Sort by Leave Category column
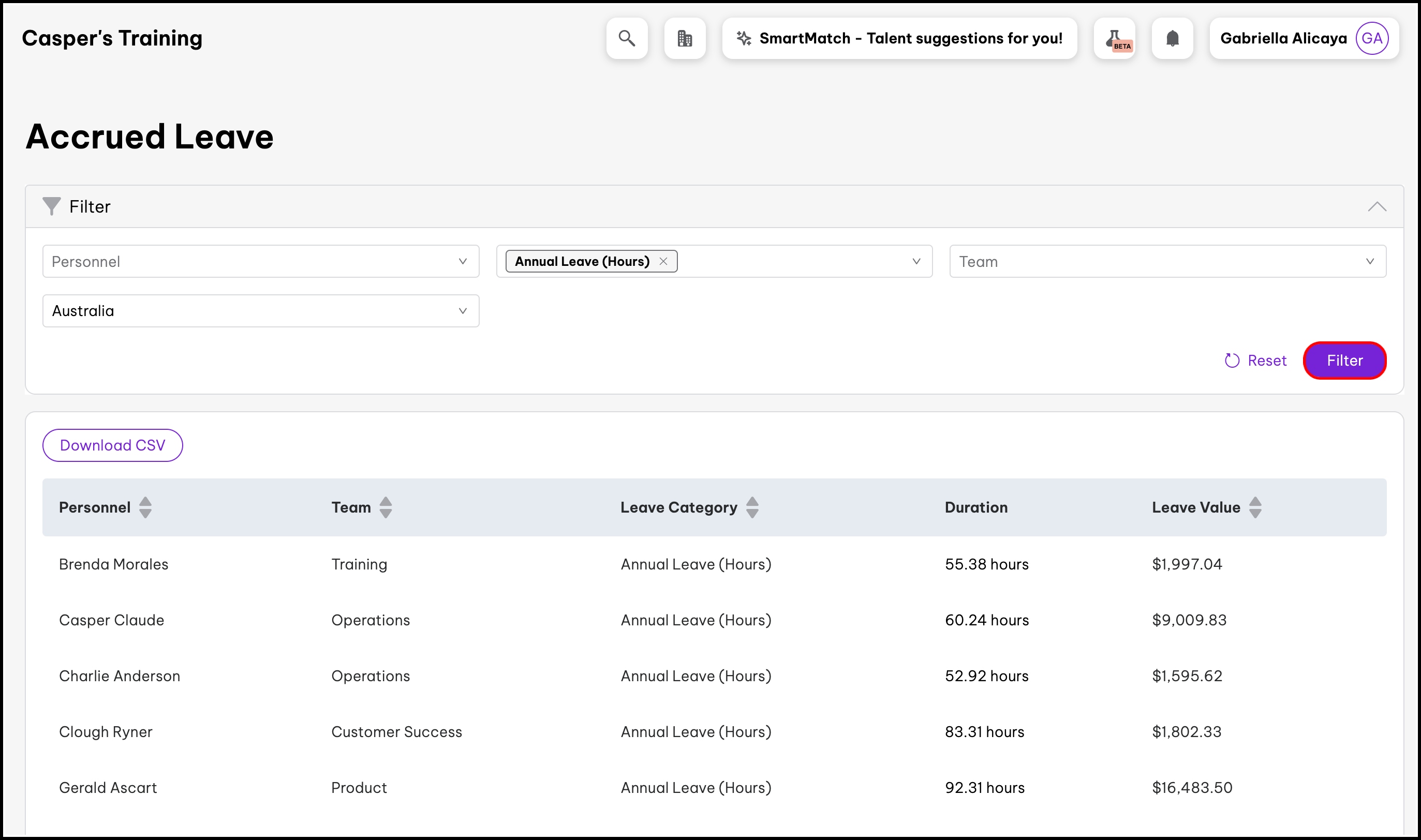1421x840 pixels. 752,507
